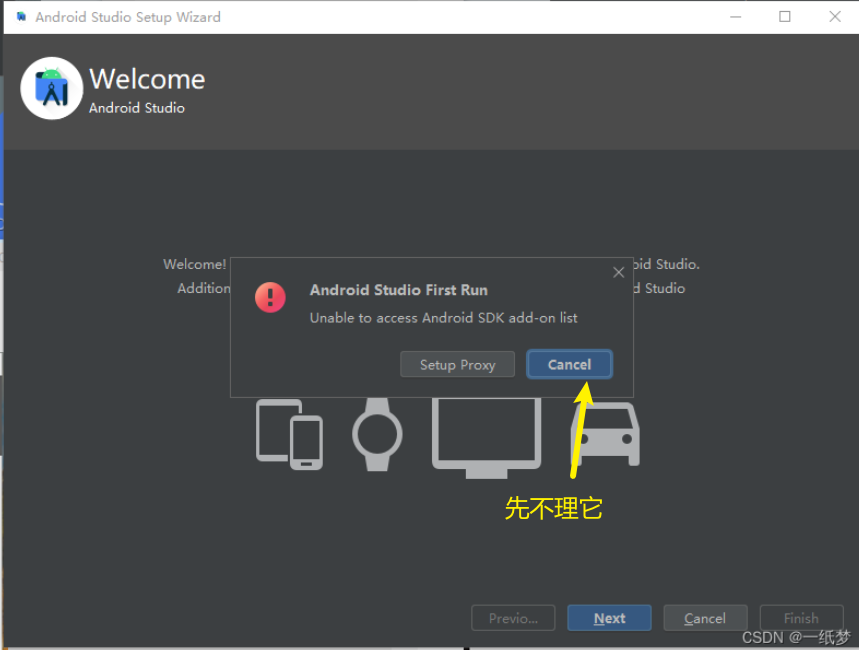Open Setup Proxy settings

[x=457, y=364]
